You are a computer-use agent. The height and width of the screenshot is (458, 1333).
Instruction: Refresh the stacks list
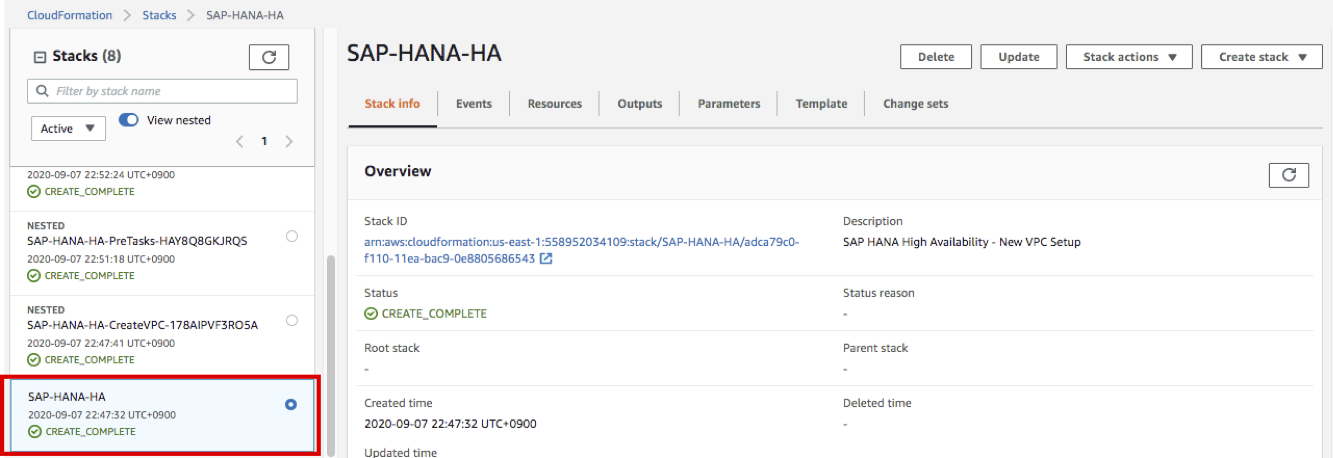click(x=268, y=57)
